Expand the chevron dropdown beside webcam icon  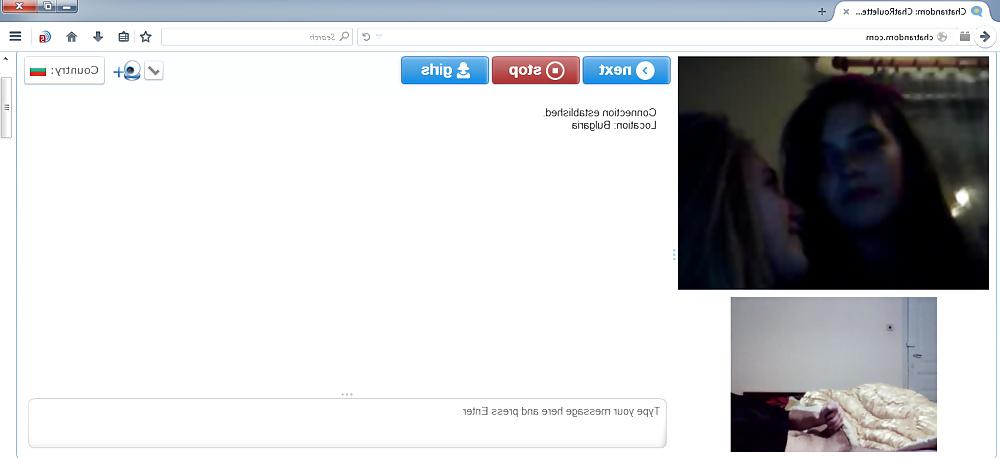coord(154,70)
